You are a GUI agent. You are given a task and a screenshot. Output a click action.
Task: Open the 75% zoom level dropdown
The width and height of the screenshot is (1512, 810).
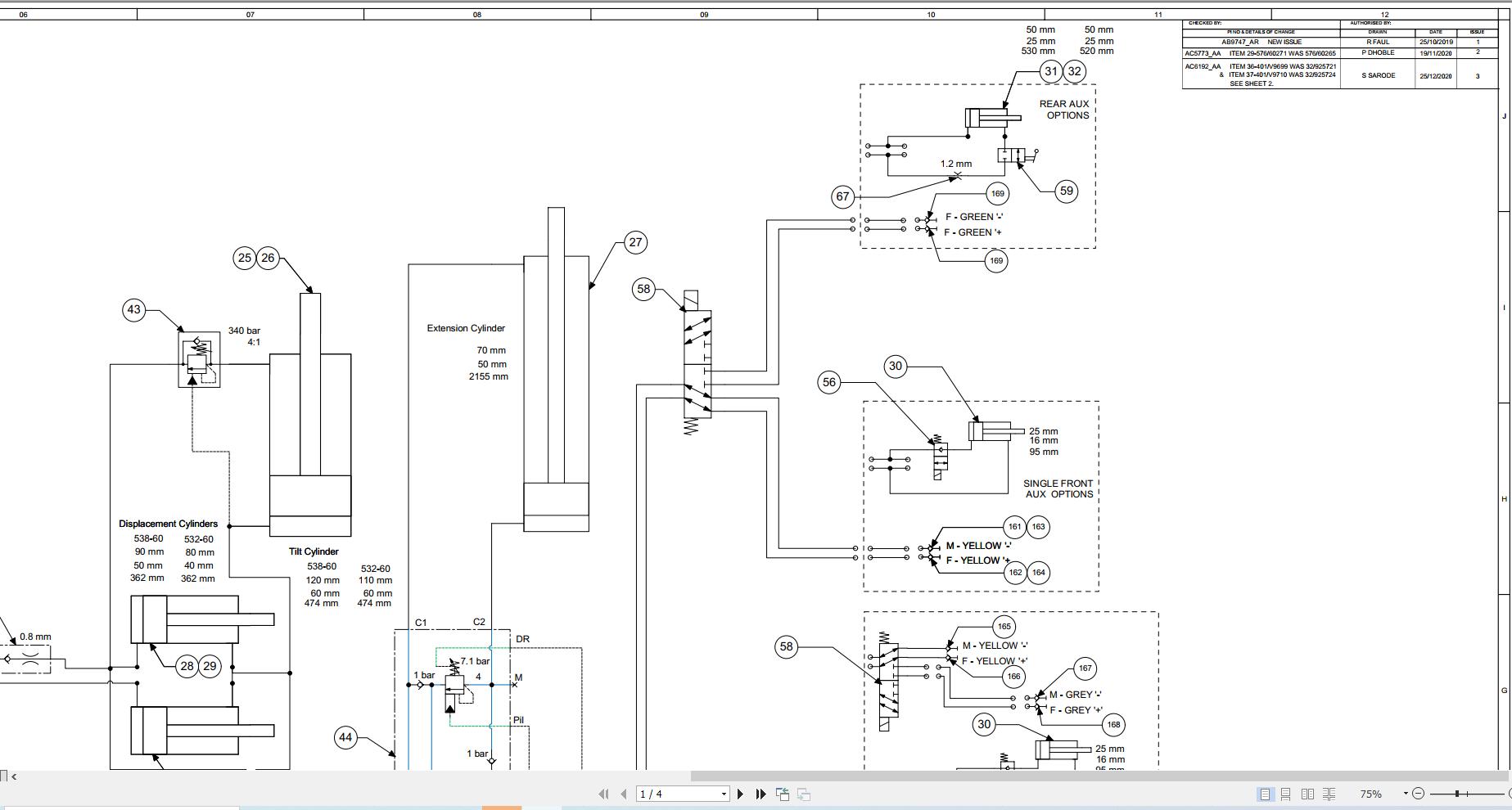click(x=1406, y=794)
